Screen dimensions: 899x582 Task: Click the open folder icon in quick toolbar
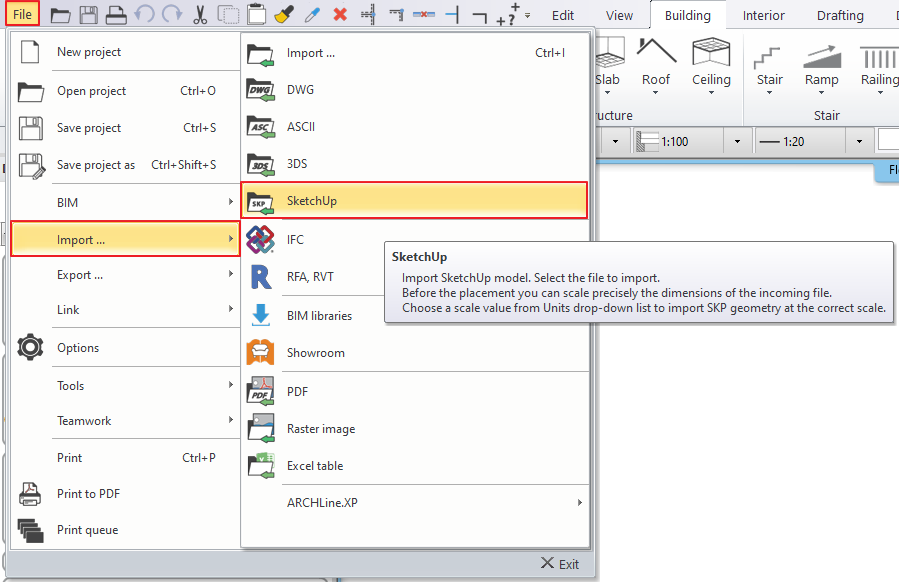click(60, 15)
